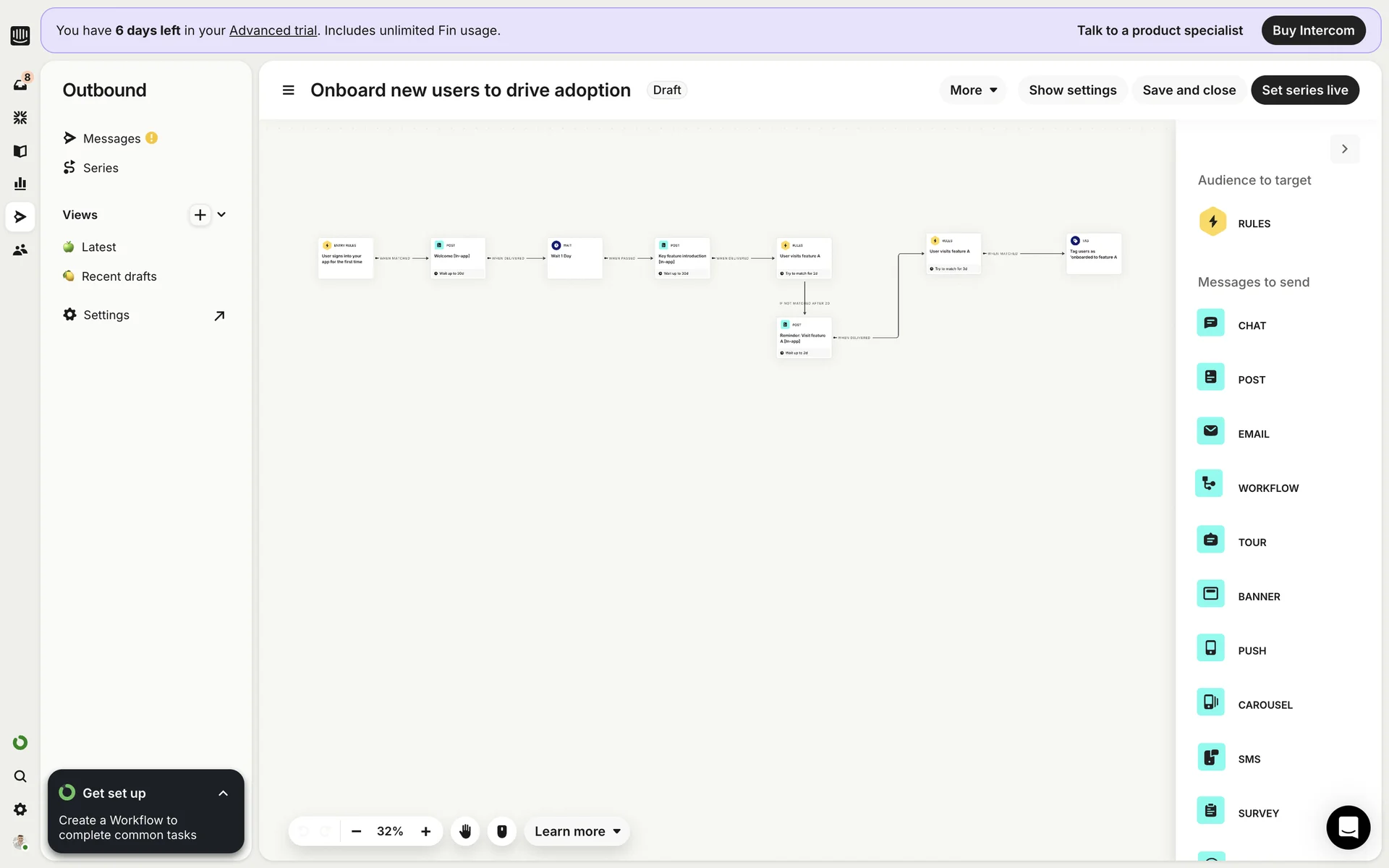
Task: Pick the CHAT message block icon
Action: click(1210, 323)
